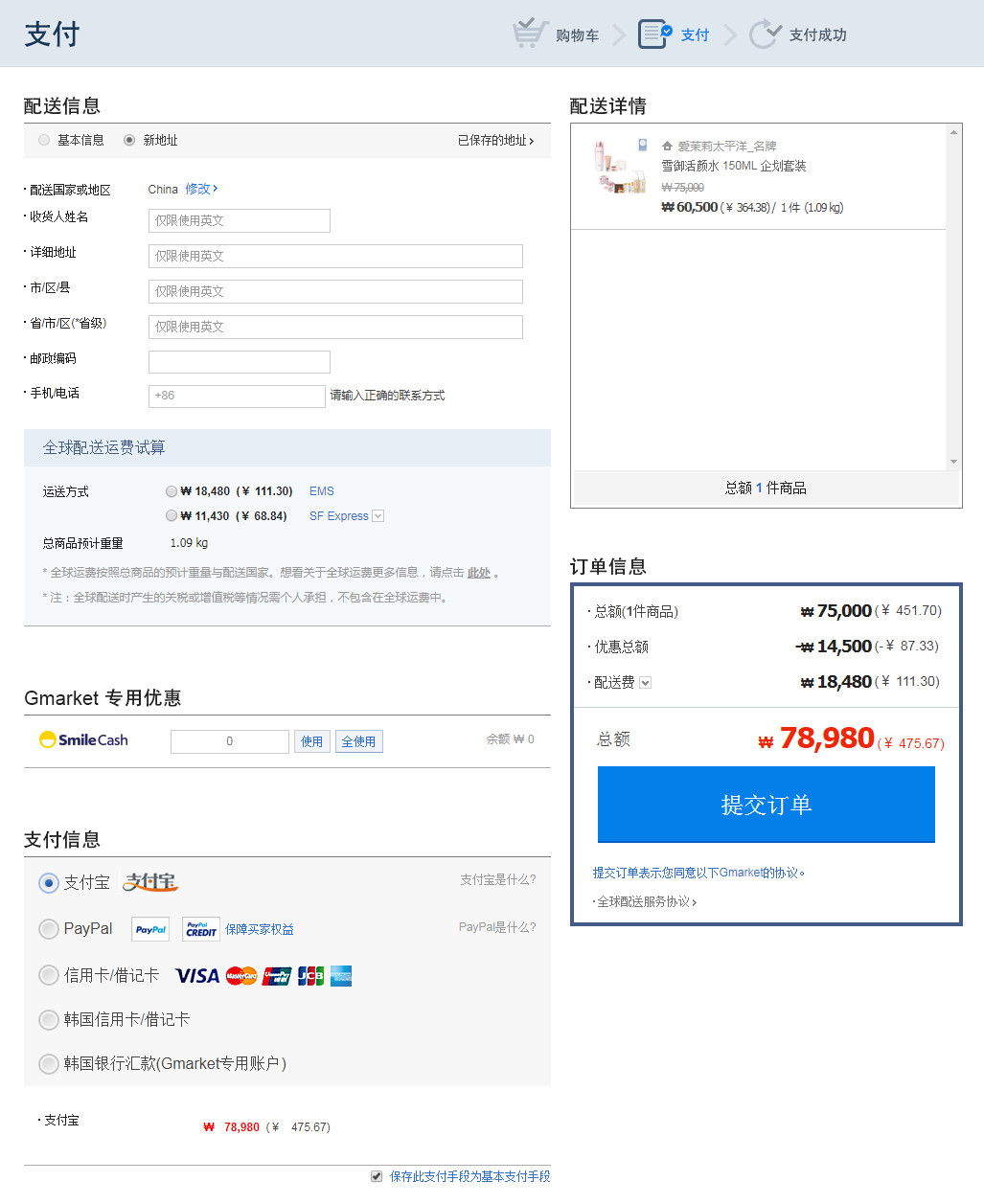Click the 使用 SmileCash button
The image size is (984, 1204).
312,741
